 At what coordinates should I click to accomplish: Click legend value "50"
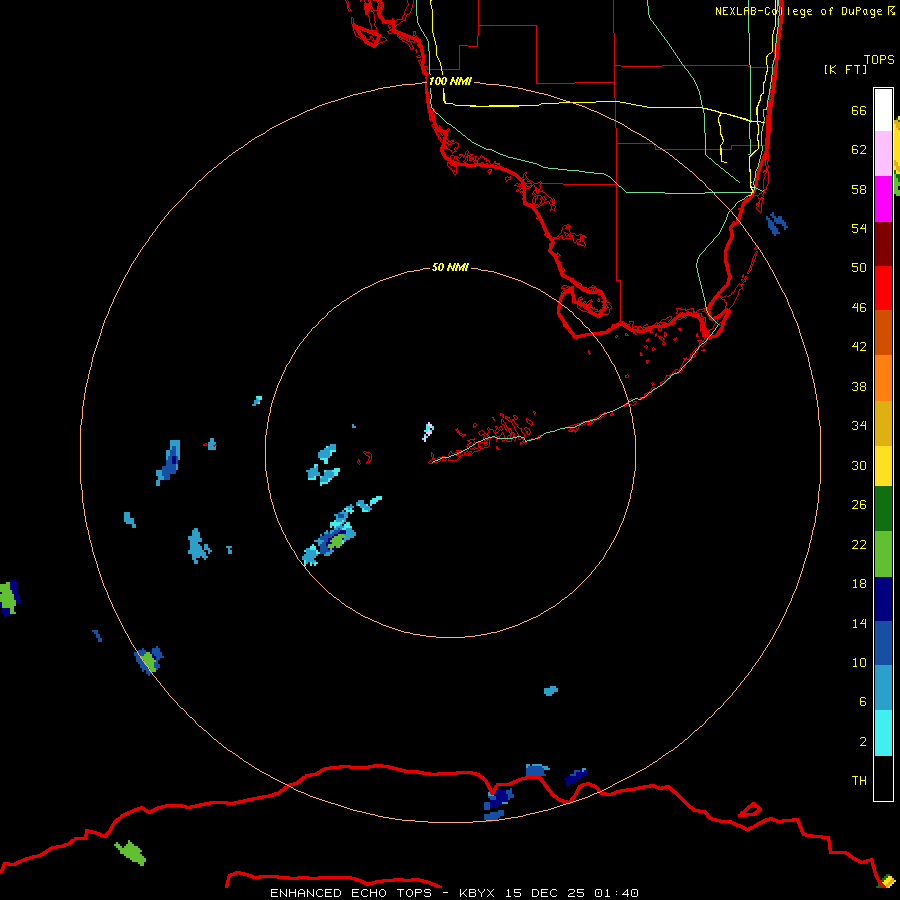[859, 267]
